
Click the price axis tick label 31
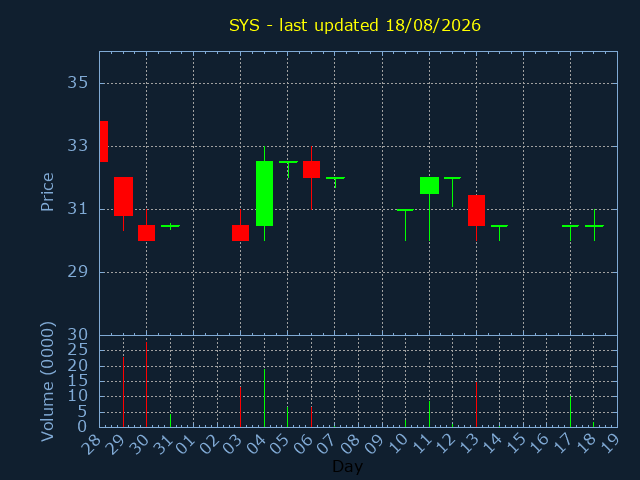(78, 209)
